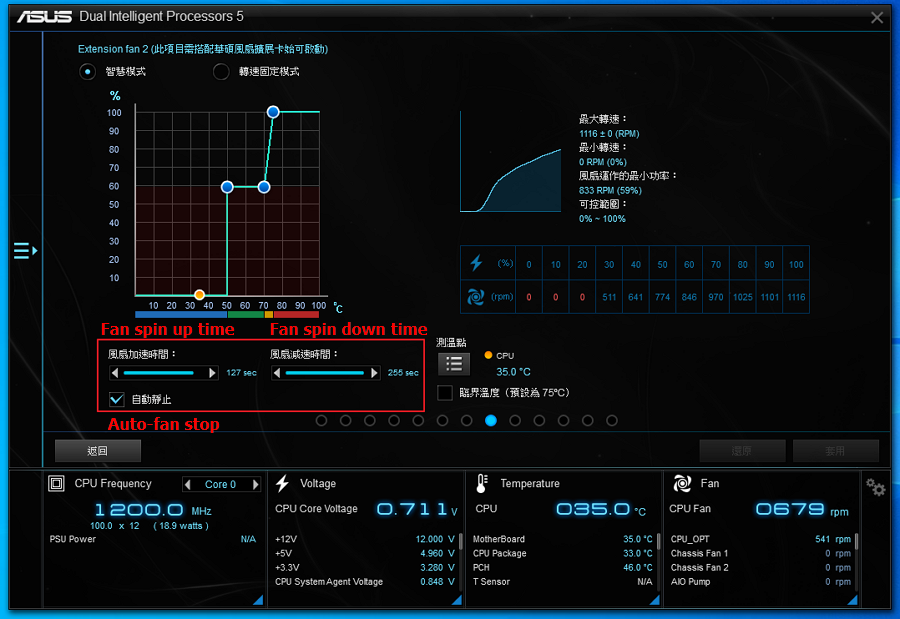
Task: Click the CPU System Agent Voltage row
Action: 364,582
